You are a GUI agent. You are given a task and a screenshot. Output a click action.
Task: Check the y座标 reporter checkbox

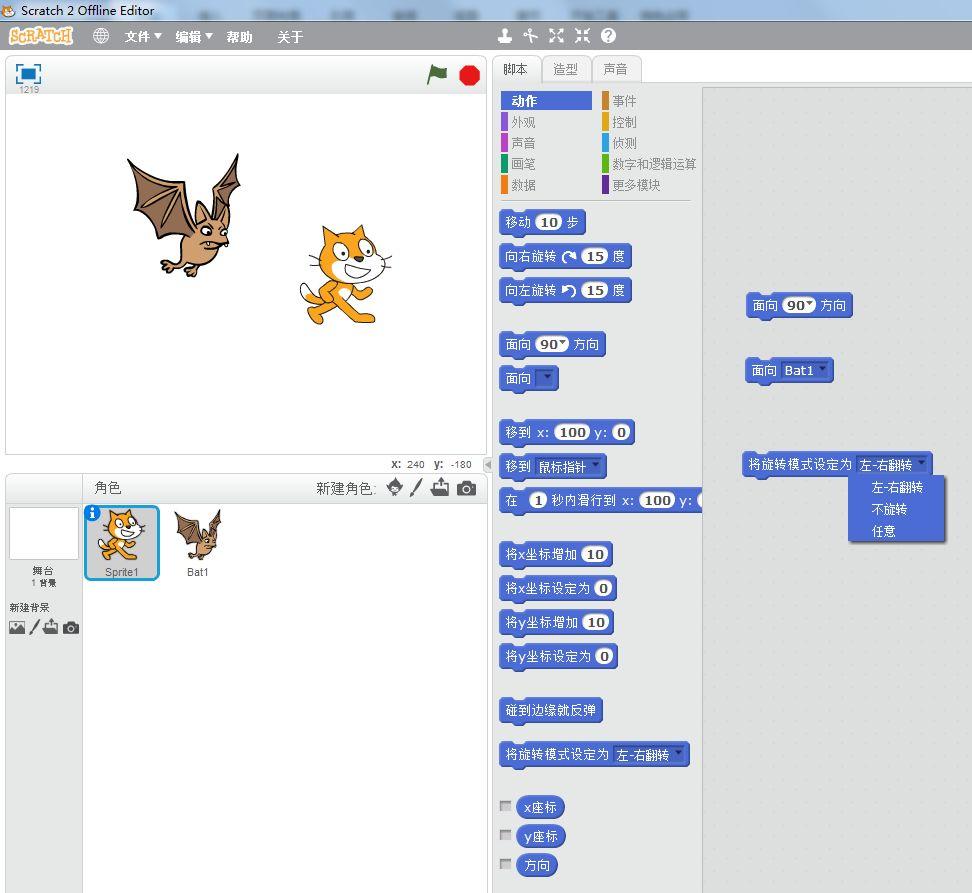pos(506,835)
